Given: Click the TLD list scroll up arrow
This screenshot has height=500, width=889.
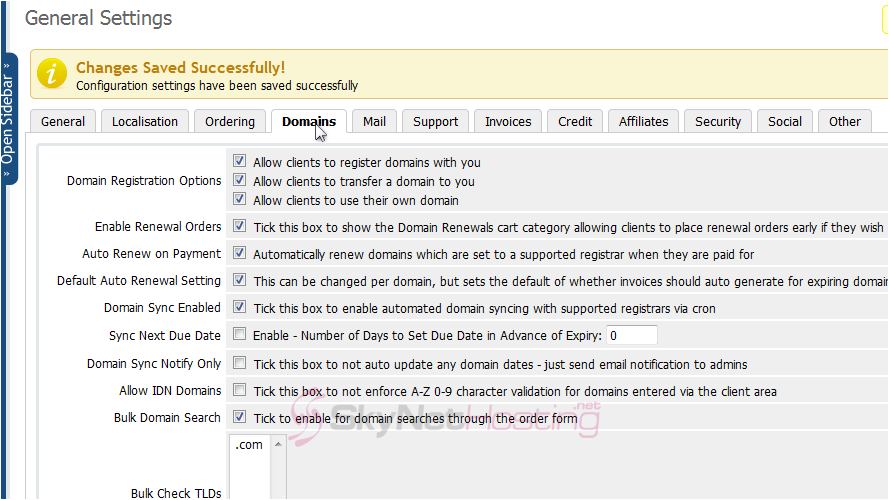Looking at the screenshot, I should [278, 444].
